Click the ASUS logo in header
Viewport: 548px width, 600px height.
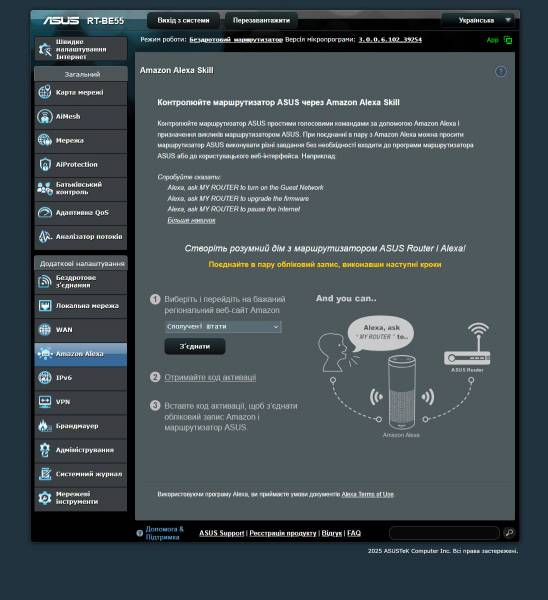pyautogui.click(x=61, y=20)
